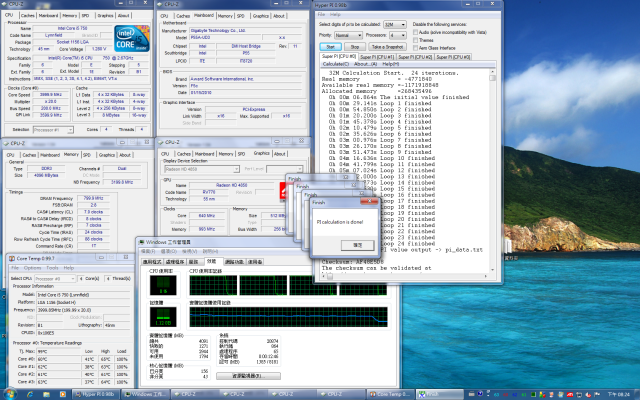
Task: Open the 32M digits dropdown in Hyper PI
Action: 395,24
